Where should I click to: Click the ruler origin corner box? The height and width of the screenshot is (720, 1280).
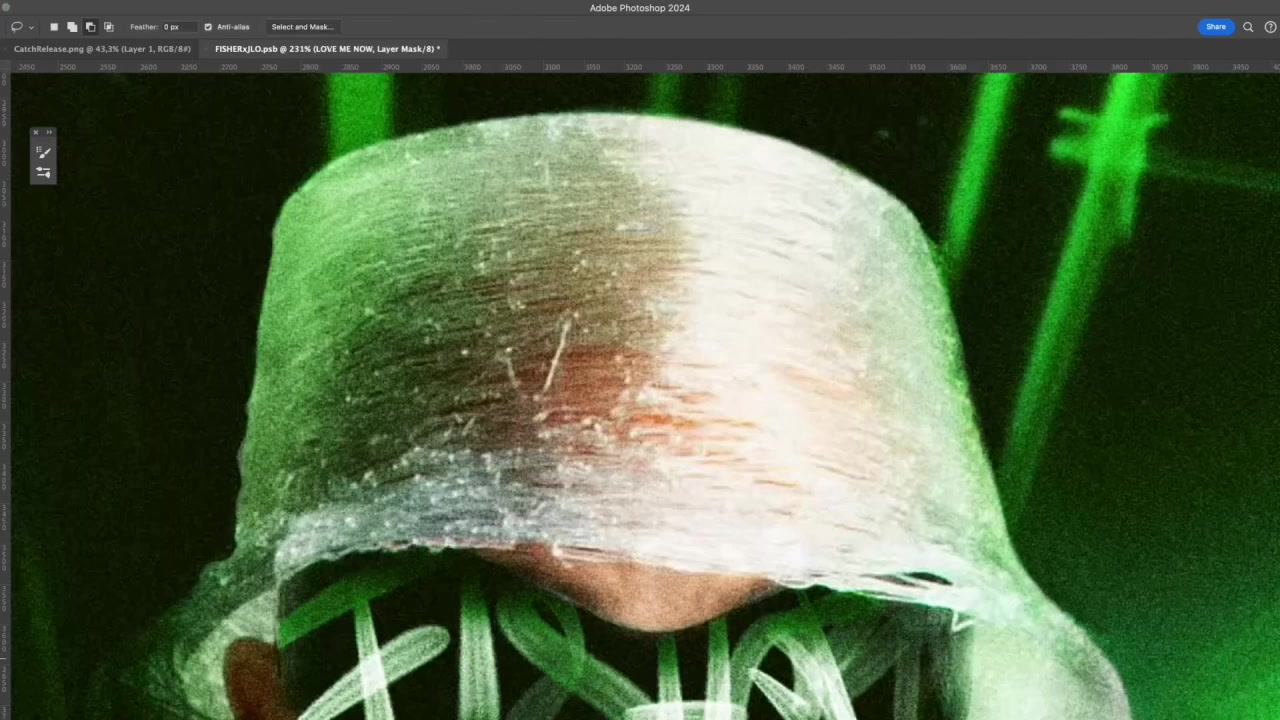[x=5, y=67]
